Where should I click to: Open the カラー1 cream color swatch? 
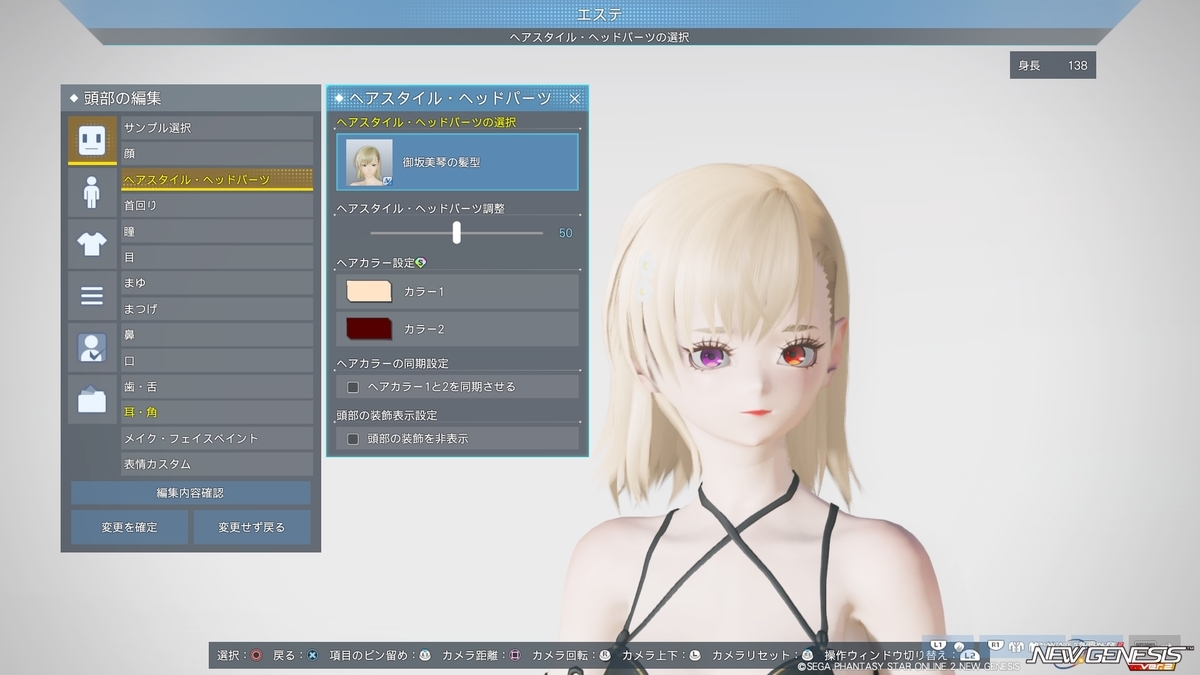368,291
